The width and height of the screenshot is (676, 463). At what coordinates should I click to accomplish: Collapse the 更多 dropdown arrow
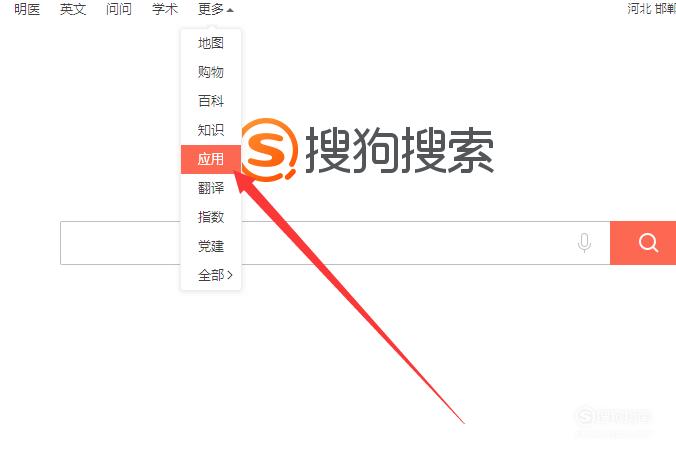click(230, 10)
